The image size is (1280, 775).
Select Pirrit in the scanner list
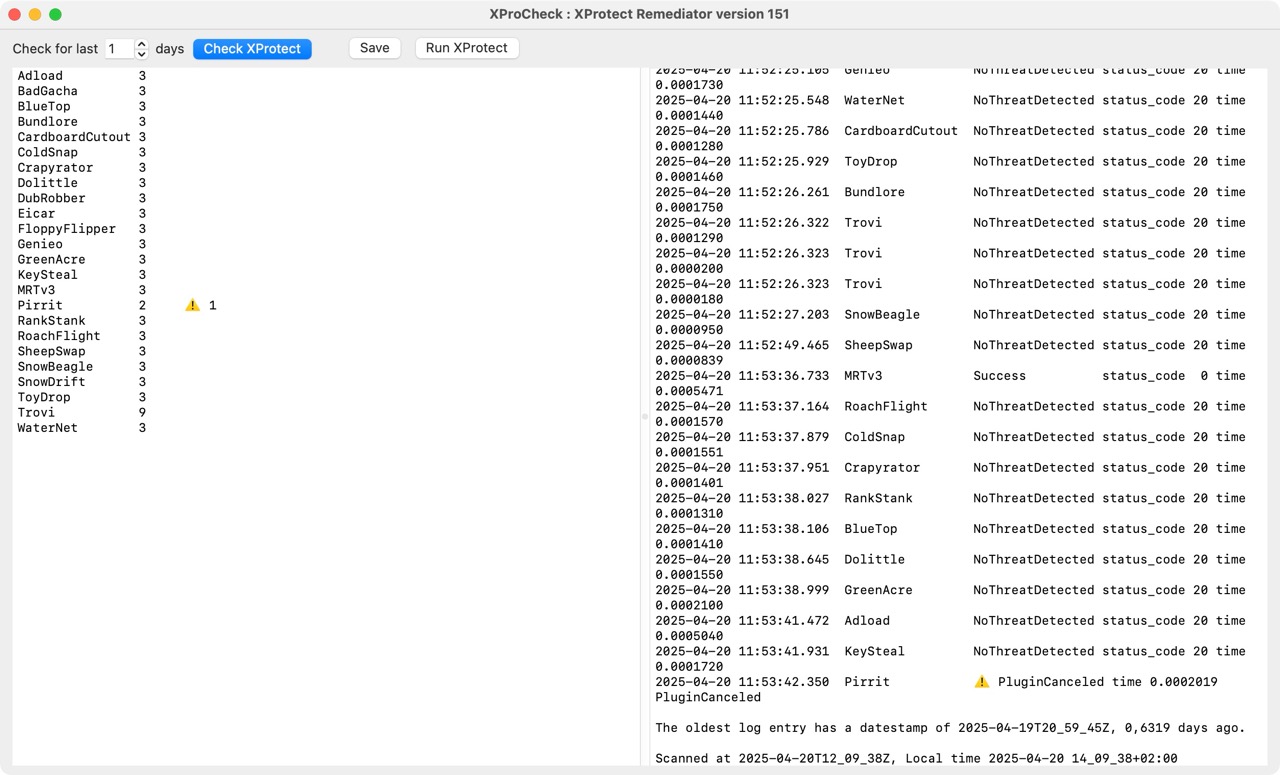[x=40, y=306]
